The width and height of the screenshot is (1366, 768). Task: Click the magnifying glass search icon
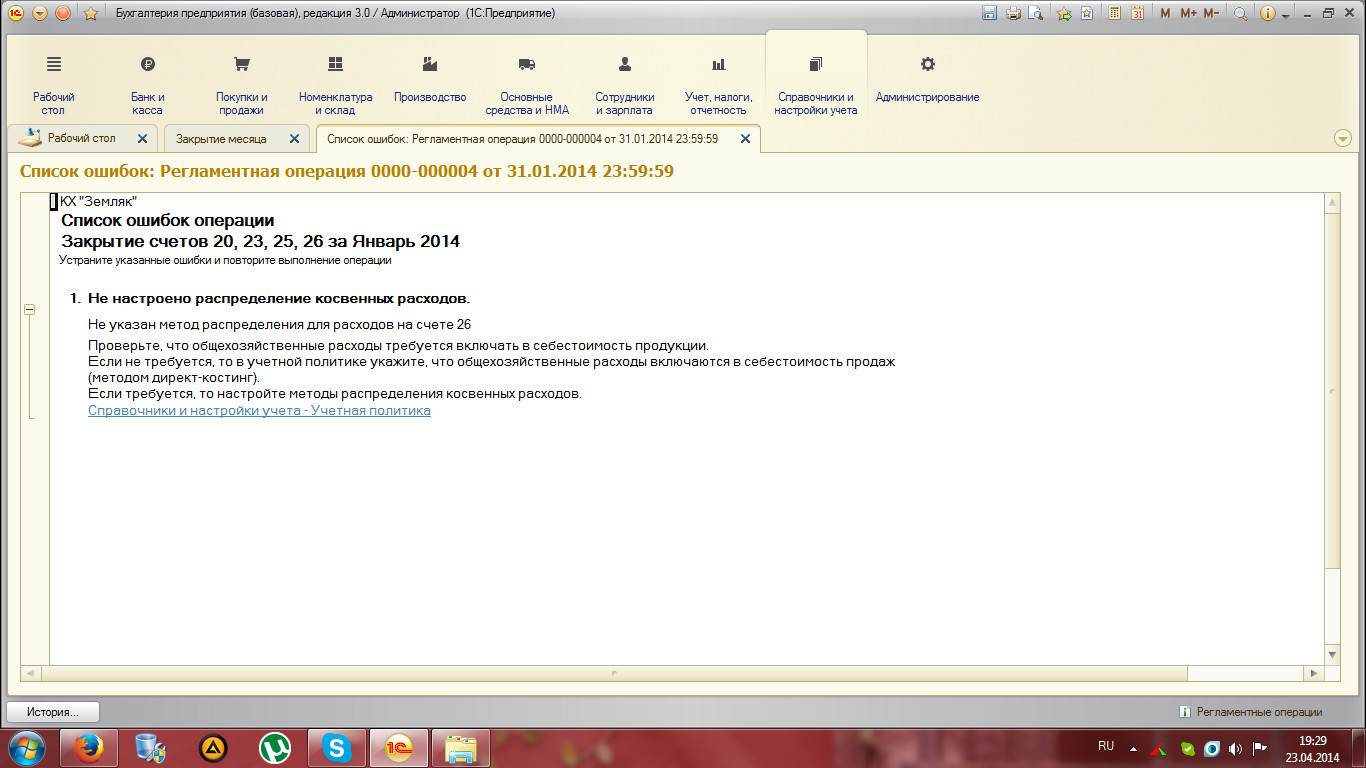(1240, 13)
